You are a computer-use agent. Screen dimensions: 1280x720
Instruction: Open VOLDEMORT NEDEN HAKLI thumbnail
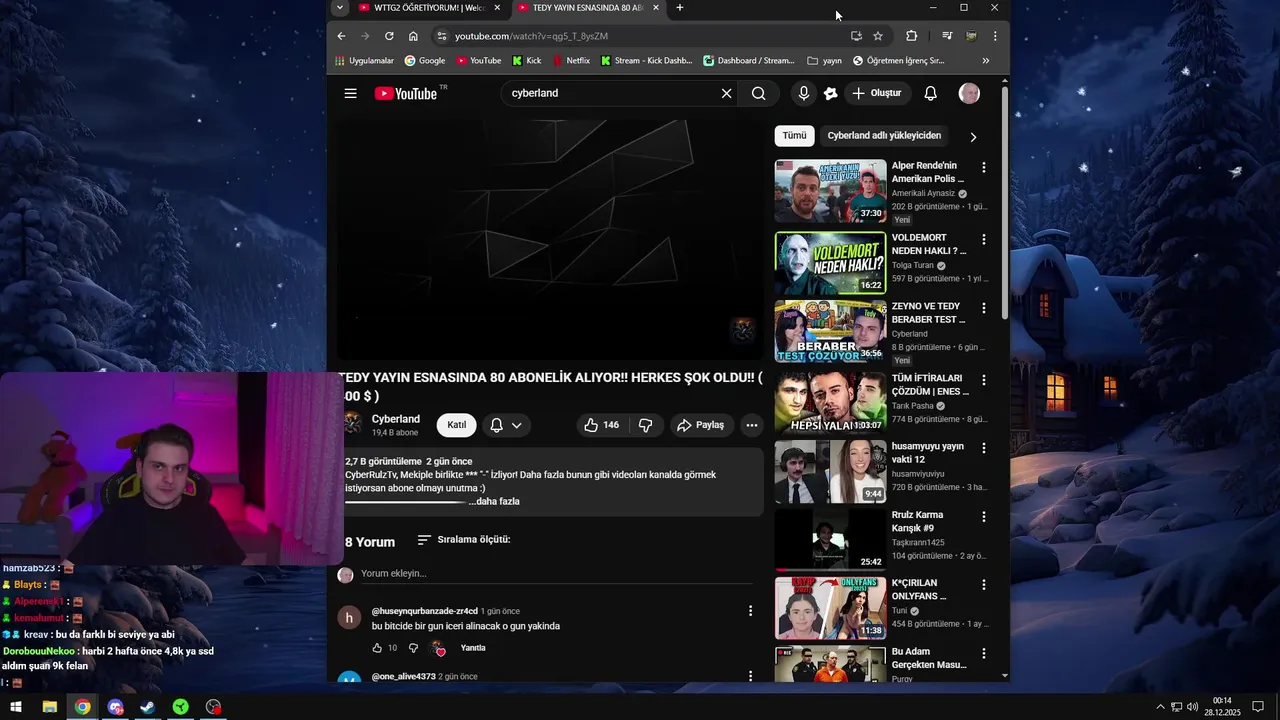pyautogui.click(x=830, y=263)
